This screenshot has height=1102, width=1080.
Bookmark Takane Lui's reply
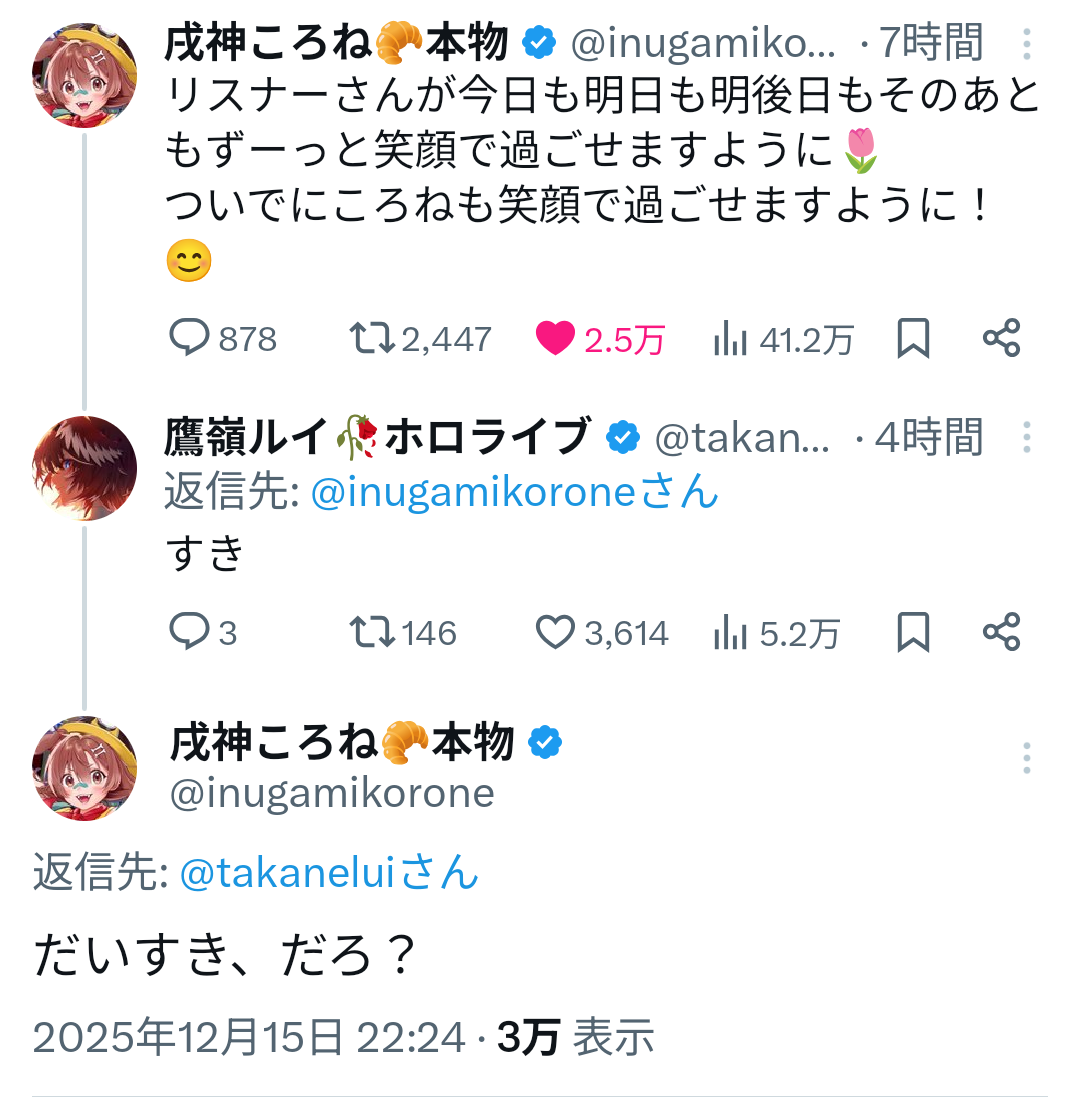(x=913, y=632)
